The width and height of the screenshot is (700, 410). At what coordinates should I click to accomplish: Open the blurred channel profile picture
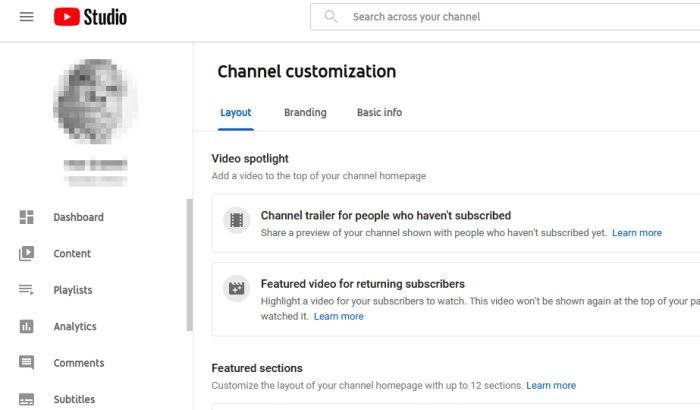(x=95, y=101)
